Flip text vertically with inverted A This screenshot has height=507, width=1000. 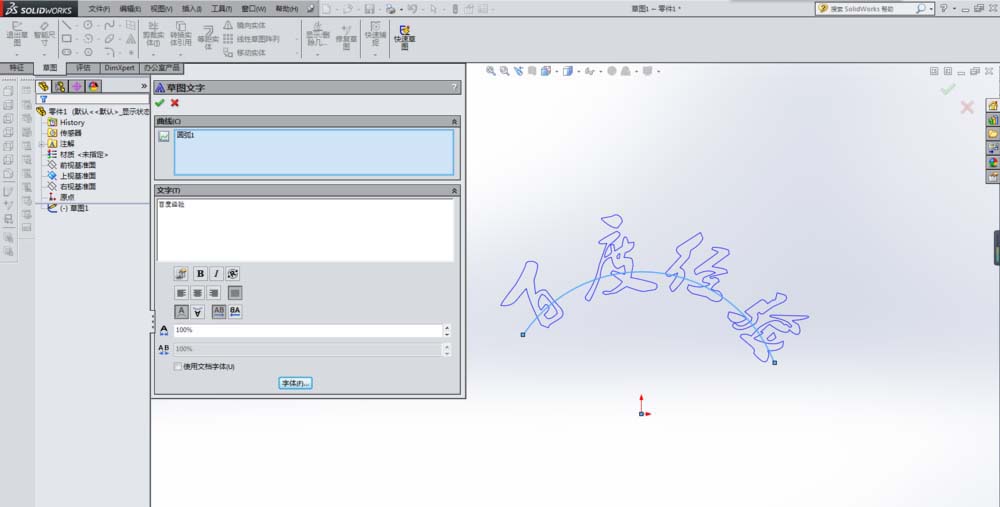[198, 311]
